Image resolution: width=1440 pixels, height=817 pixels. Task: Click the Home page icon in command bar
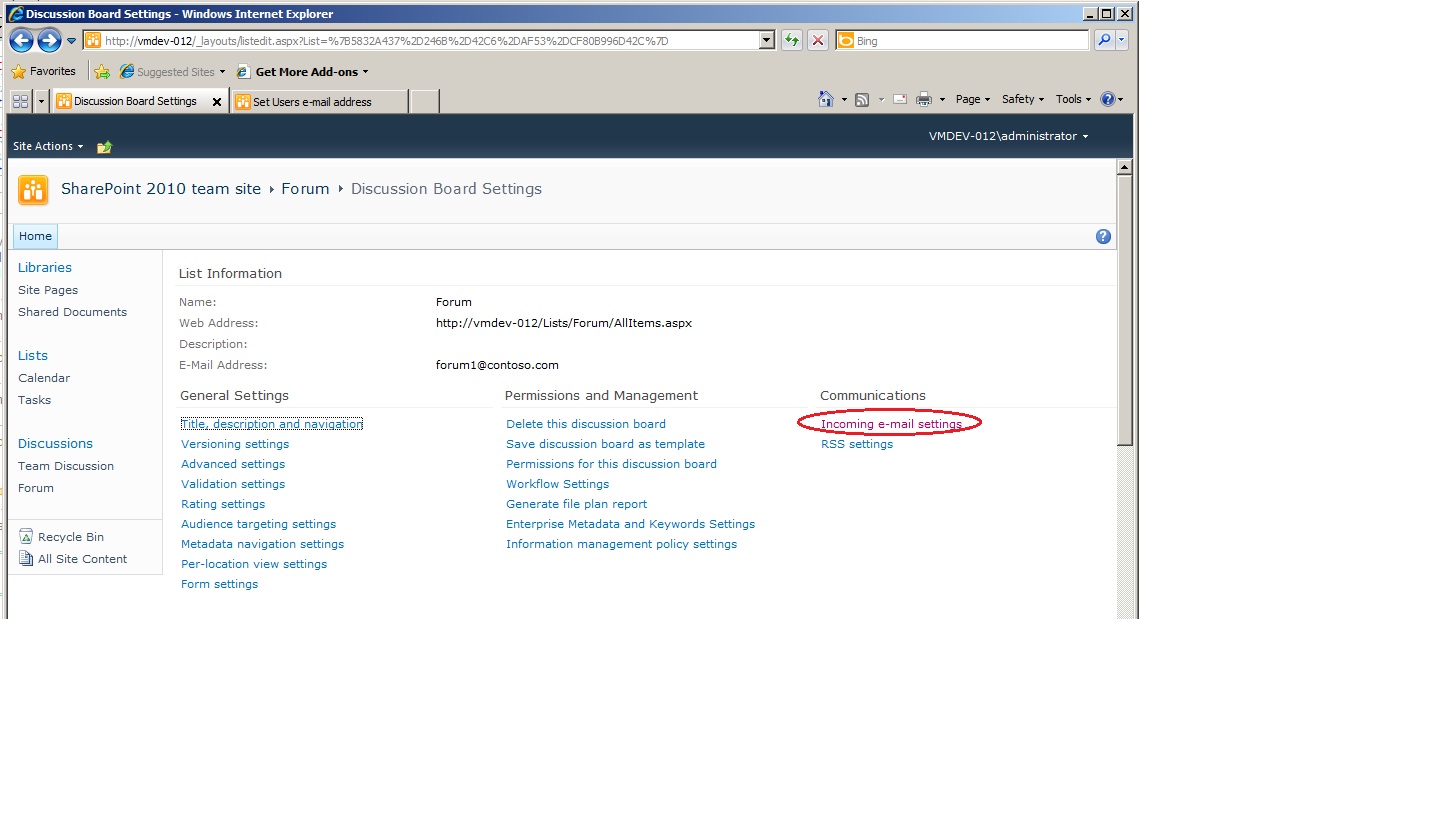826,99
